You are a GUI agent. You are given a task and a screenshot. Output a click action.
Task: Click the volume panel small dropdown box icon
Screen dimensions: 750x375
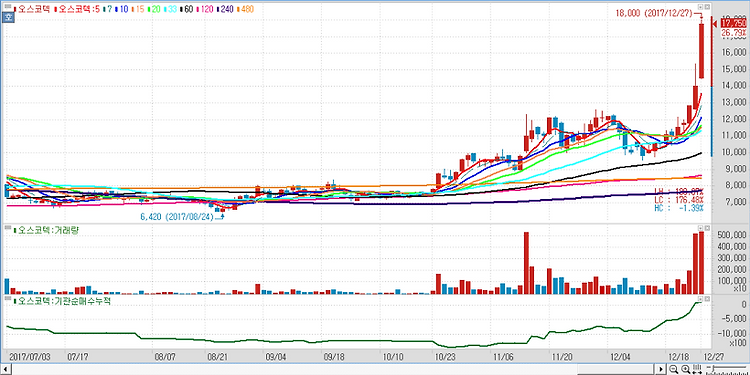click(700, 229)
